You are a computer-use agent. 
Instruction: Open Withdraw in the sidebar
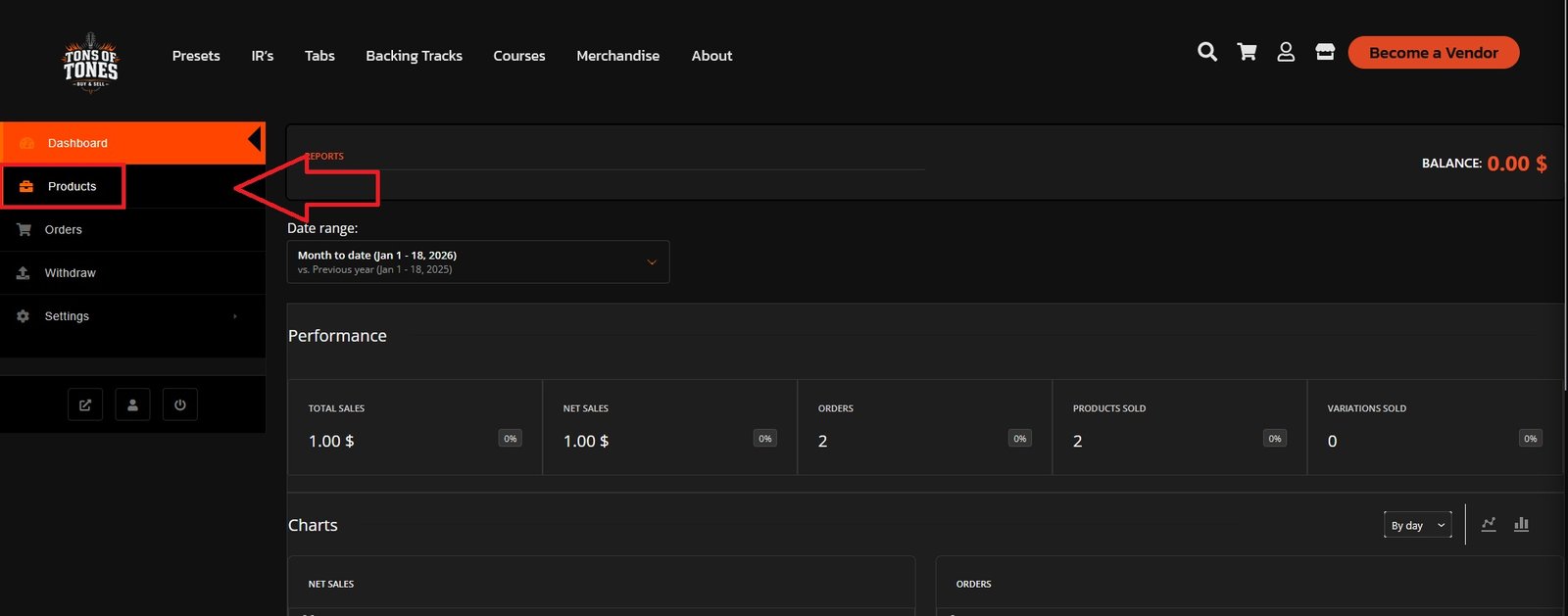[70, 273]
